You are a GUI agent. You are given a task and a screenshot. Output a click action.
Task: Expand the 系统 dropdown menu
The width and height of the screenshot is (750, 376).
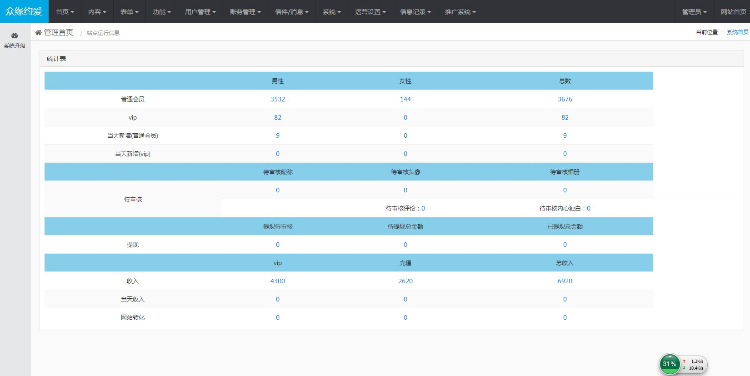point(331,12)
